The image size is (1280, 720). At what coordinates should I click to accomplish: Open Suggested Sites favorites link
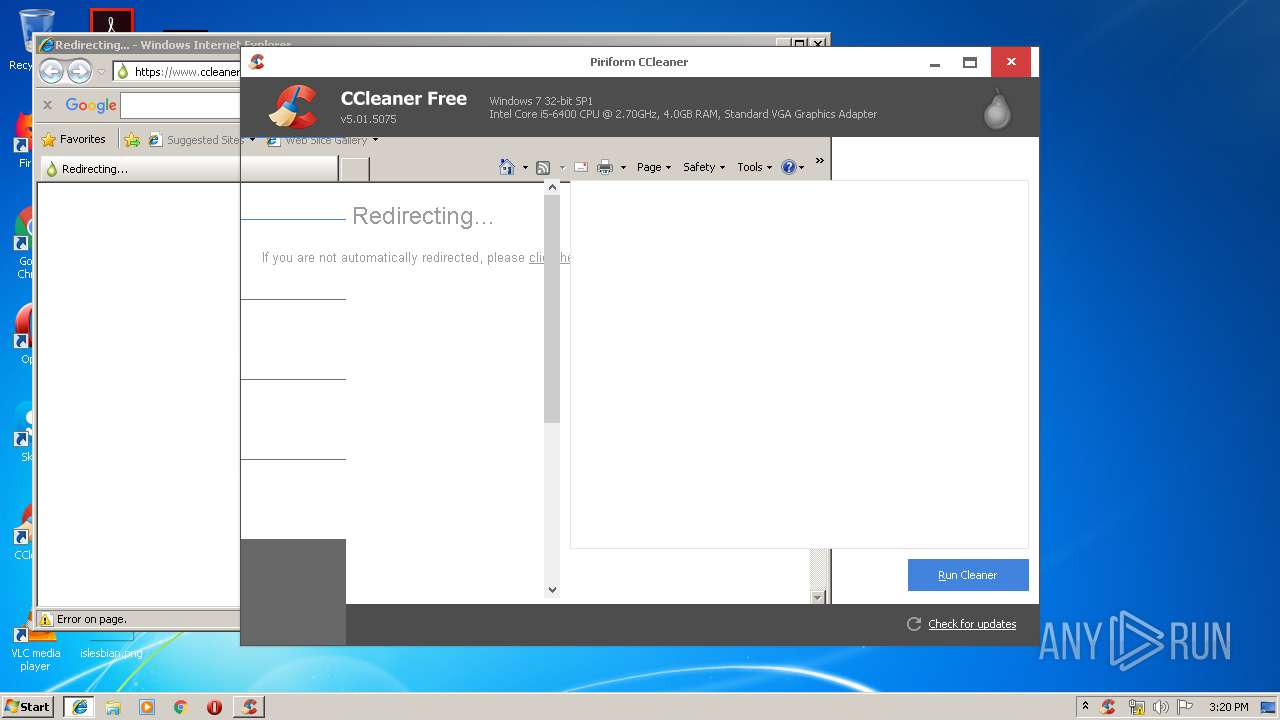point(201,140)
